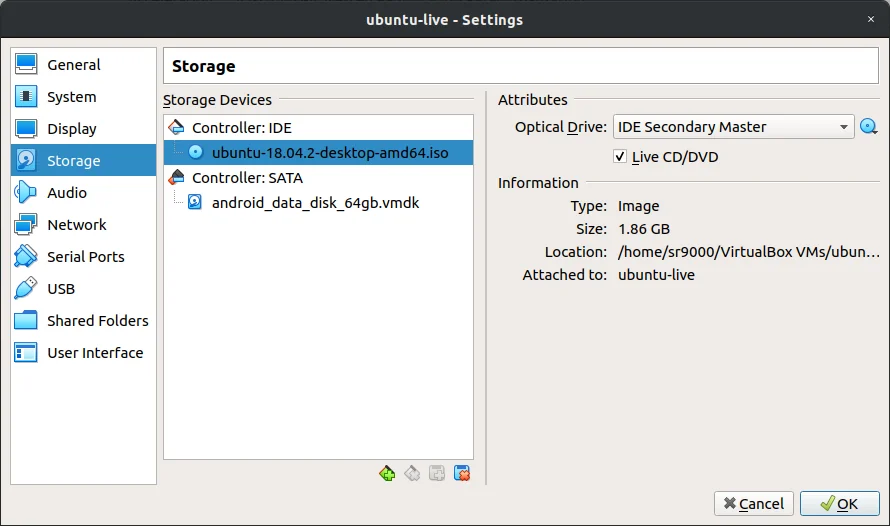Open the Optical Drive dropdown

coord(734,127)
